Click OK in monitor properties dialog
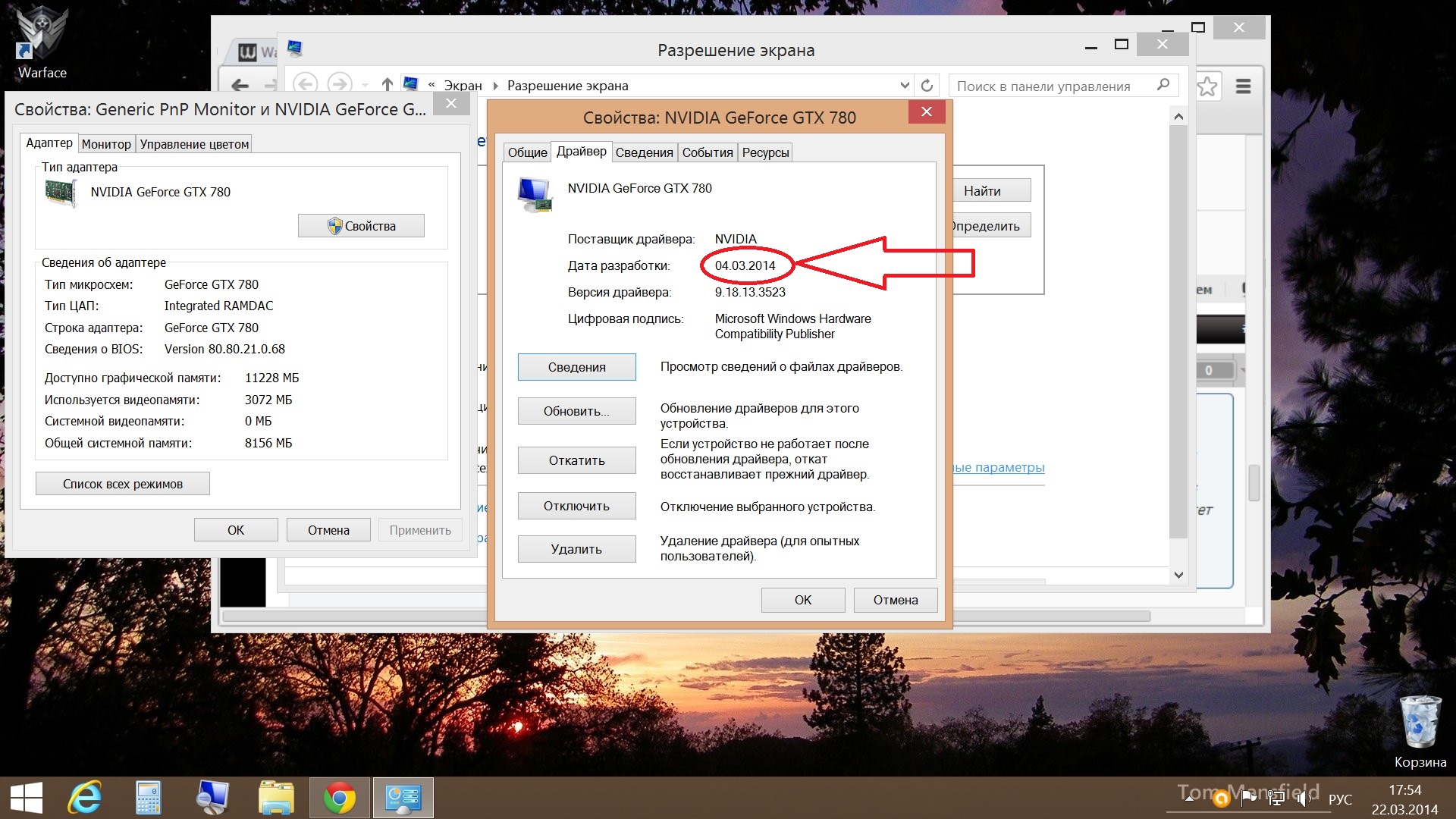This screenshot has height=819, width=1456. pyautogui.click(x=236, y=530)
